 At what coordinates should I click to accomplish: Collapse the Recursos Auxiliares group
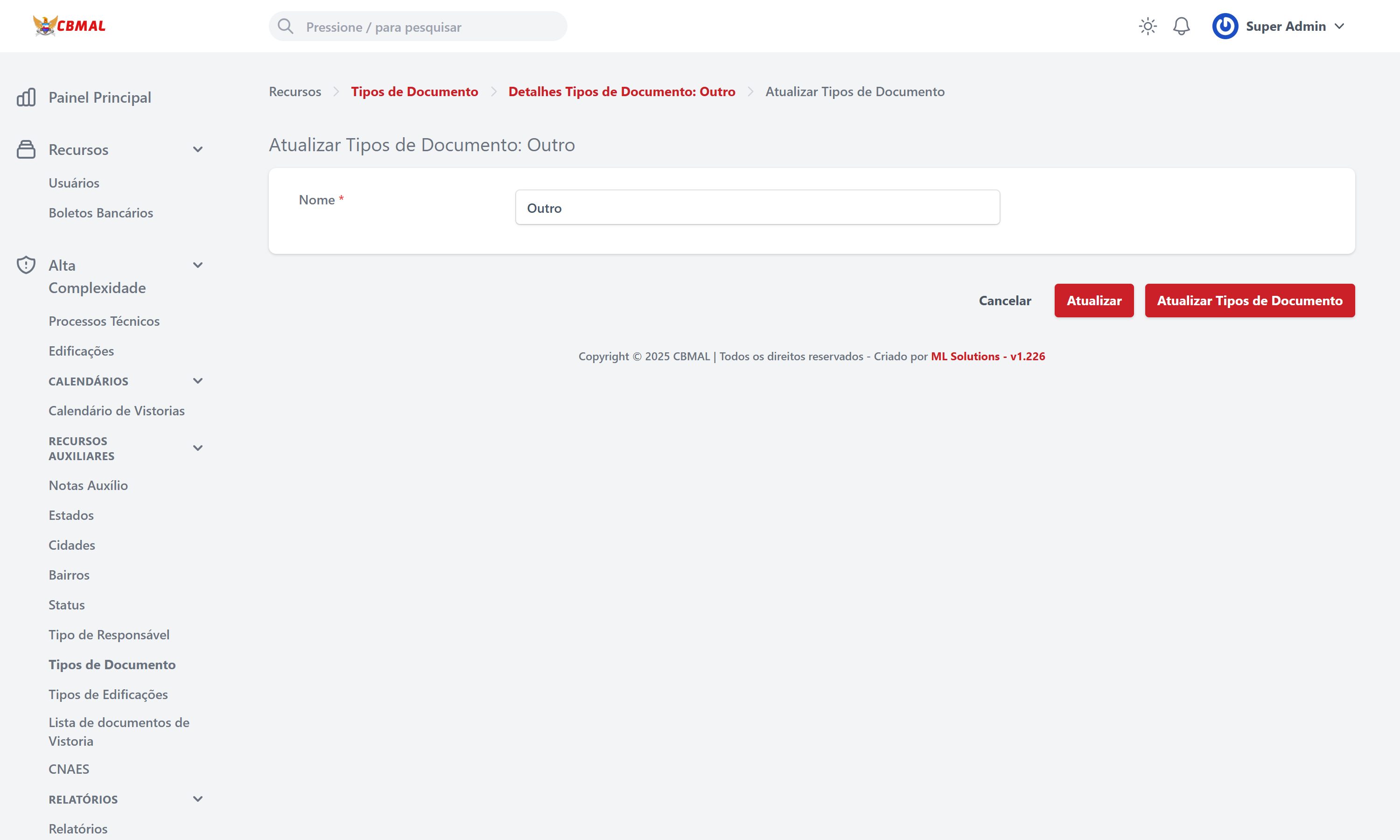coord(197,448)
